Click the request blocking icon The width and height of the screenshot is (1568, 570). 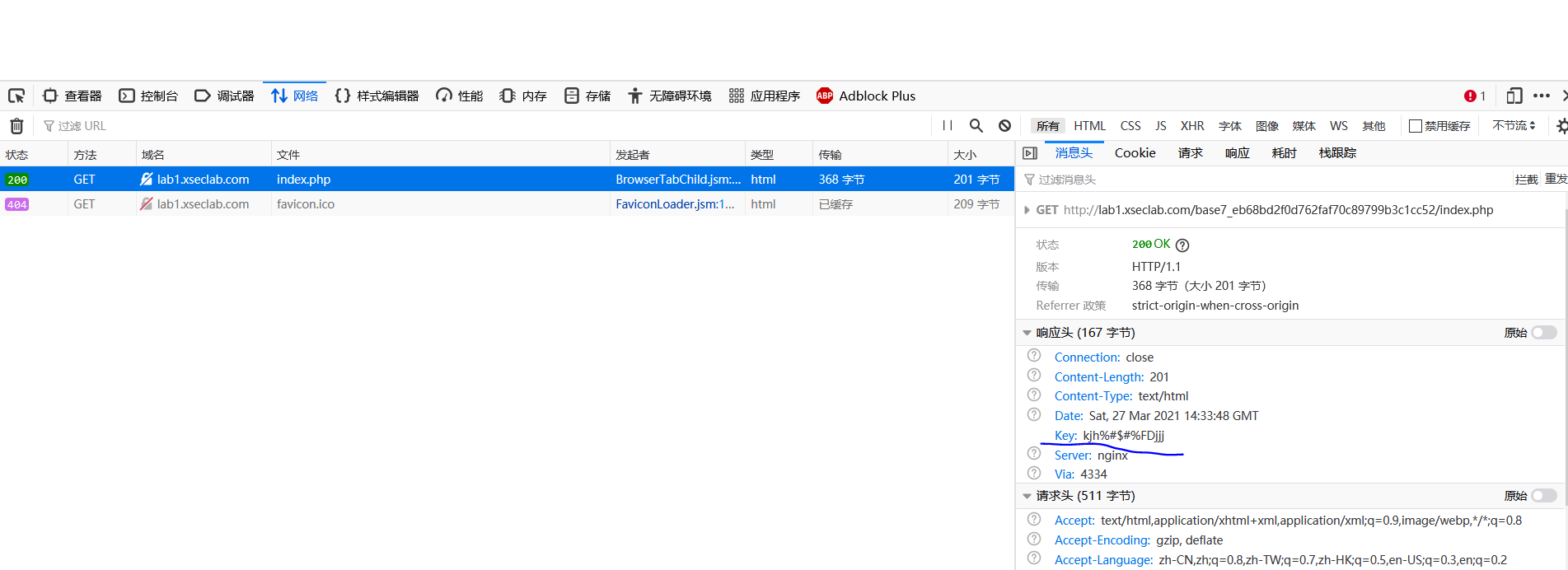pos(1004,126)
